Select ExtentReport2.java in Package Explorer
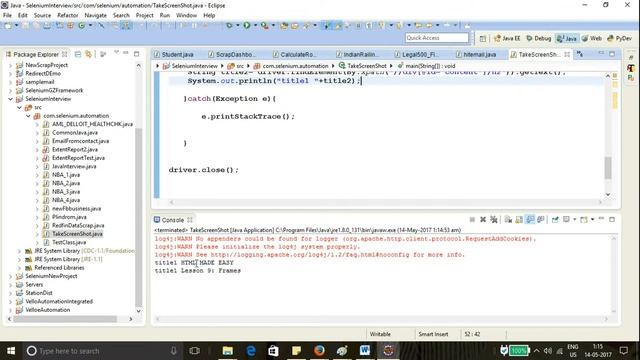This screenshot has width=640, height=360. 75,149
